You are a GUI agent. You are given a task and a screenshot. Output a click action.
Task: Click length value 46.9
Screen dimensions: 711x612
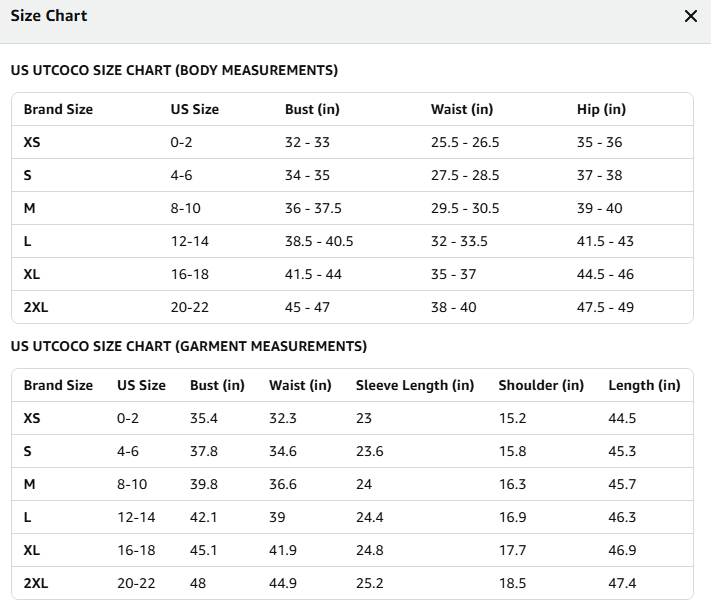pos(622,550)
